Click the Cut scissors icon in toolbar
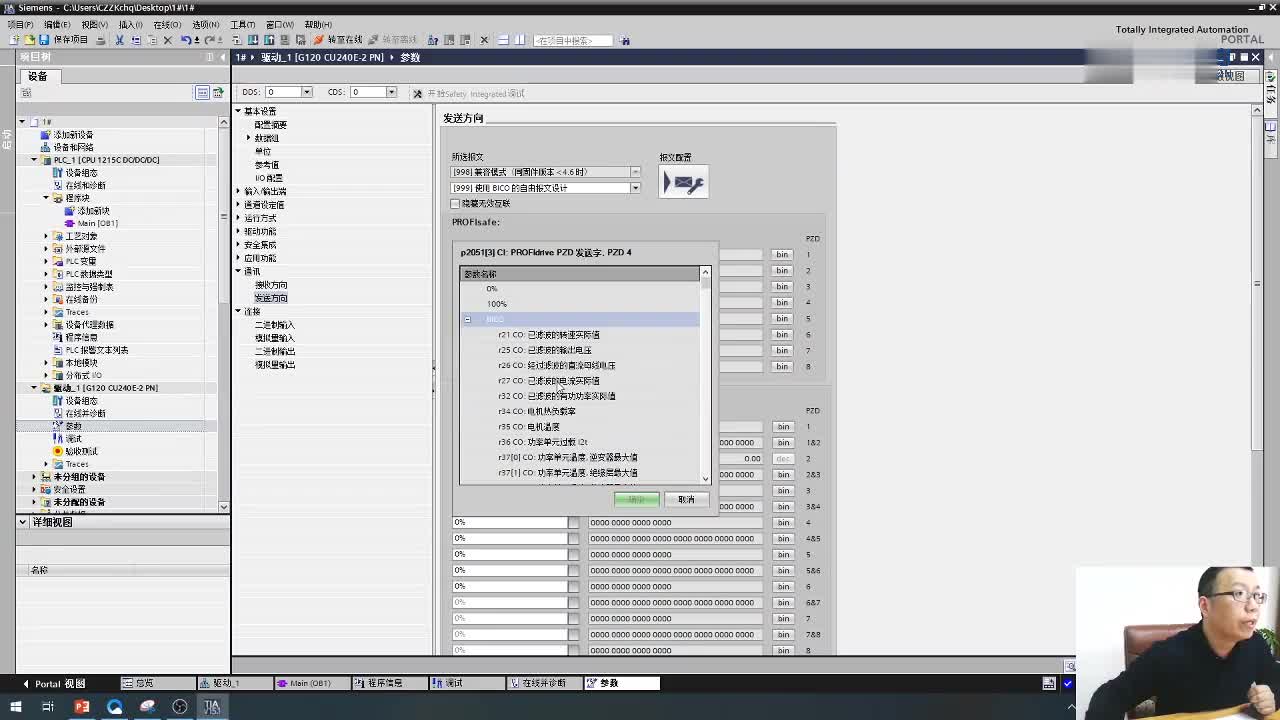Screen dimensions: 1280x720 point(119,40)
